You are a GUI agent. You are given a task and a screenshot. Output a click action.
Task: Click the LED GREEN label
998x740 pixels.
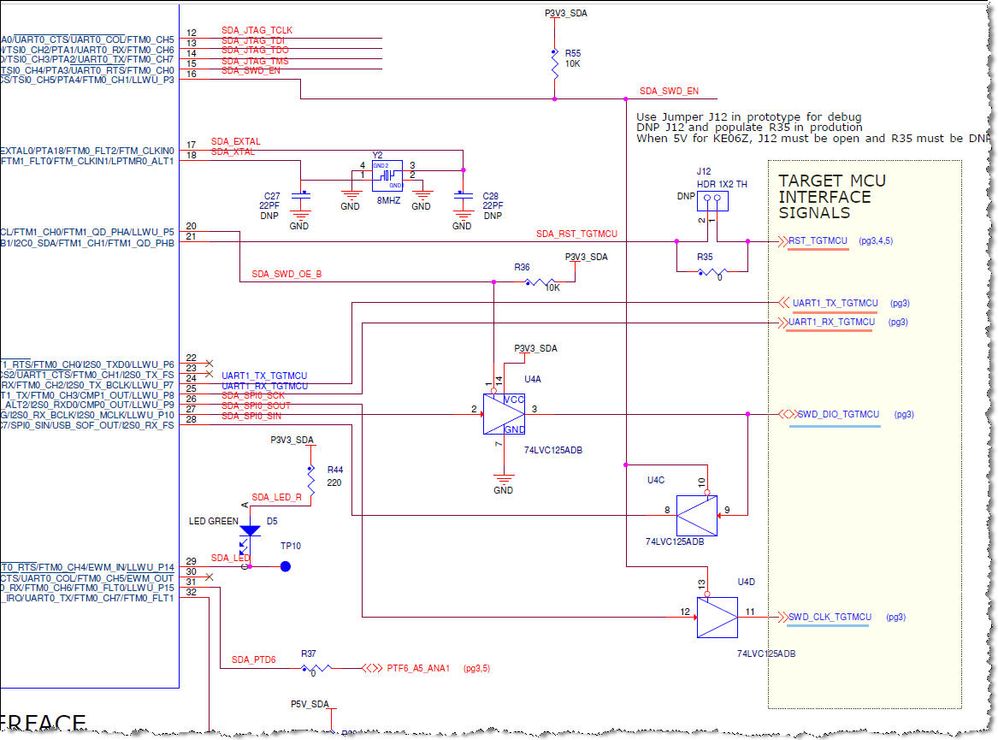(213, 521)
